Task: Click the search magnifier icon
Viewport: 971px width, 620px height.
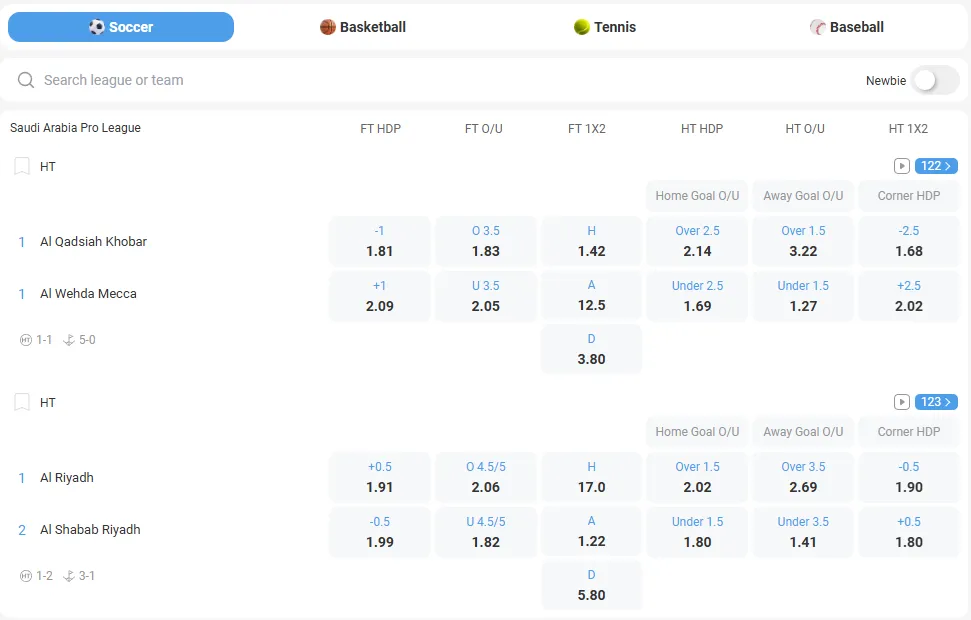Action: [26, 80]
